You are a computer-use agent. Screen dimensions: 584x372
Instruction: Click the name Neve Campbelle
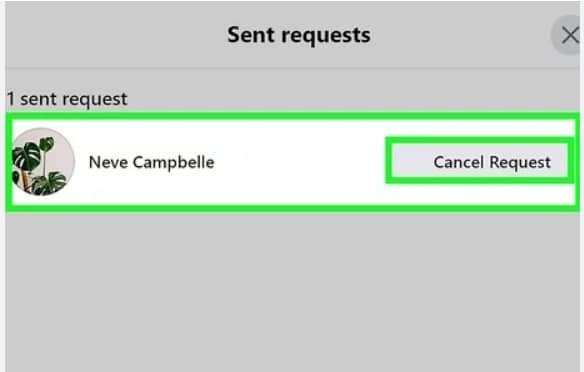152,162
